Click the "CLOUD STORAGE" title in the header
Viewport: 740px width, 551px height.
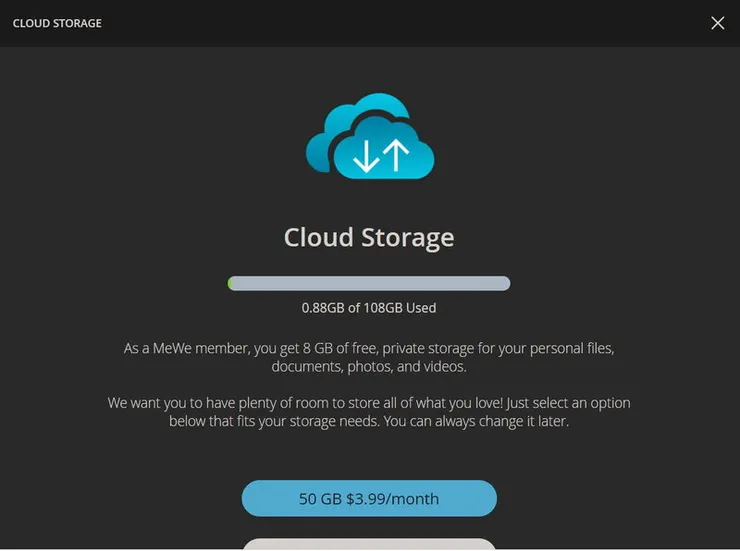57,23
